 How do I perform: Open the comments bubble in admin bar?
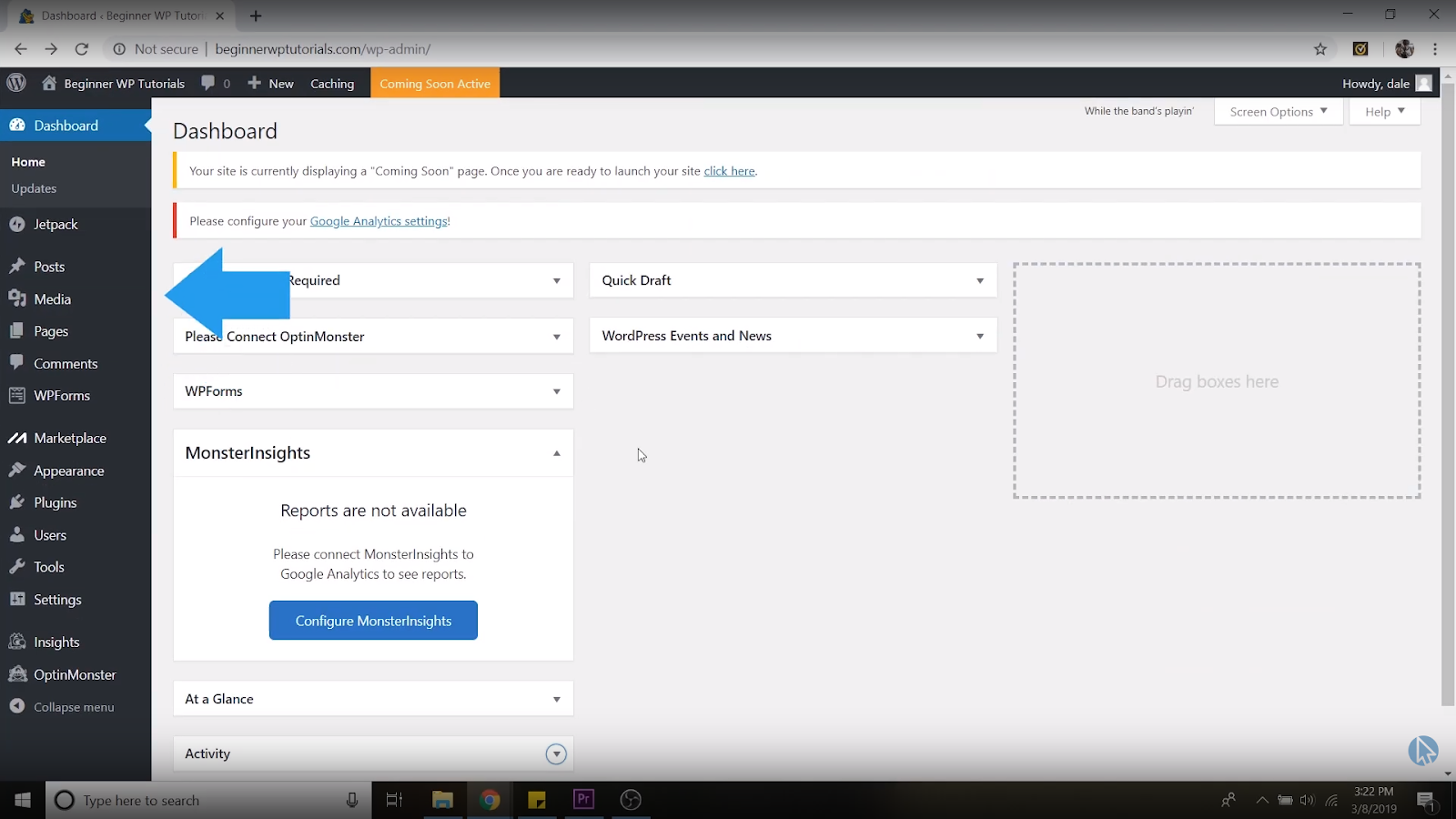point(208,83)
